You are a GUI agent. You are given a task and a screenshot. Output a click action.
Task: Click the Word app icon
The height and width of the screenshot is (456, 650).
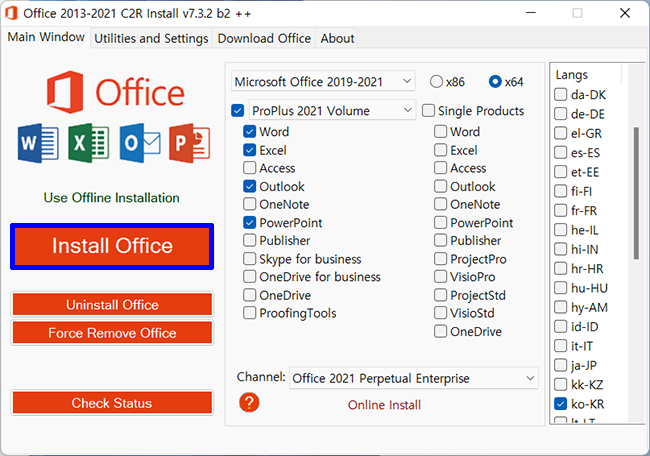tap(38, 143)
